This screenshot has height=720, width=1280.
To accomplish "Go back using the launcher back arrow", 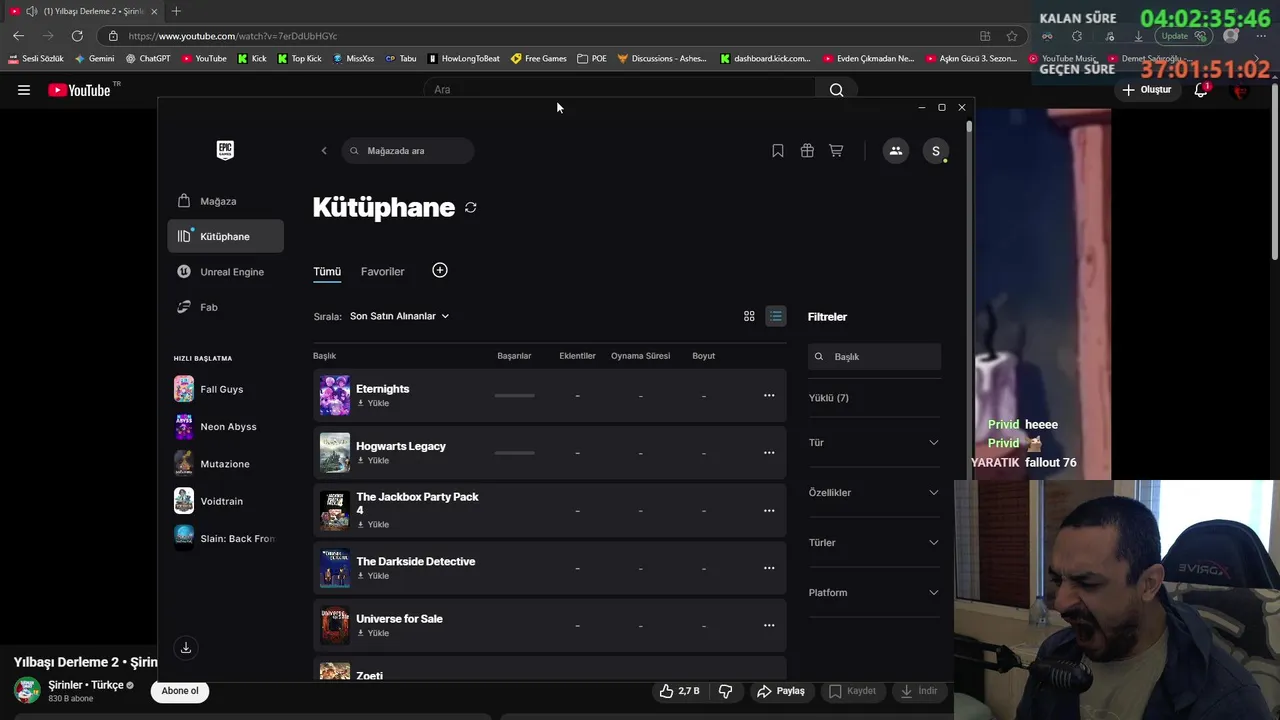I will (x=324, y=151).
